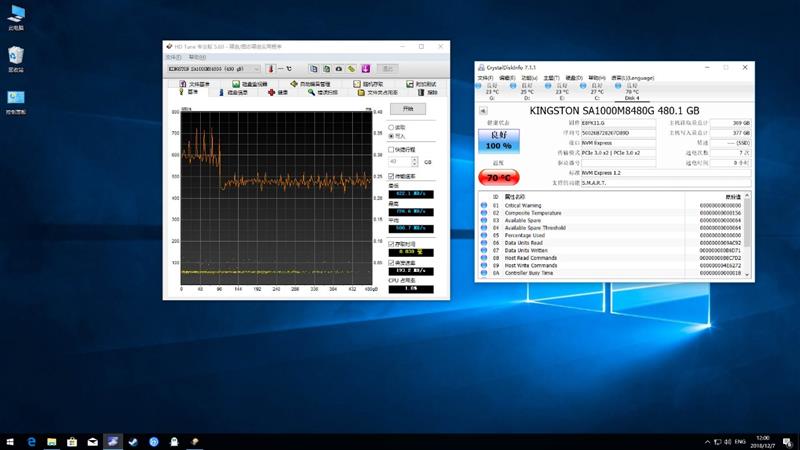Open the Edit (E) menu in CrystalDiskInfo
The width and height of the screenshot is (800, 450).
507,78
